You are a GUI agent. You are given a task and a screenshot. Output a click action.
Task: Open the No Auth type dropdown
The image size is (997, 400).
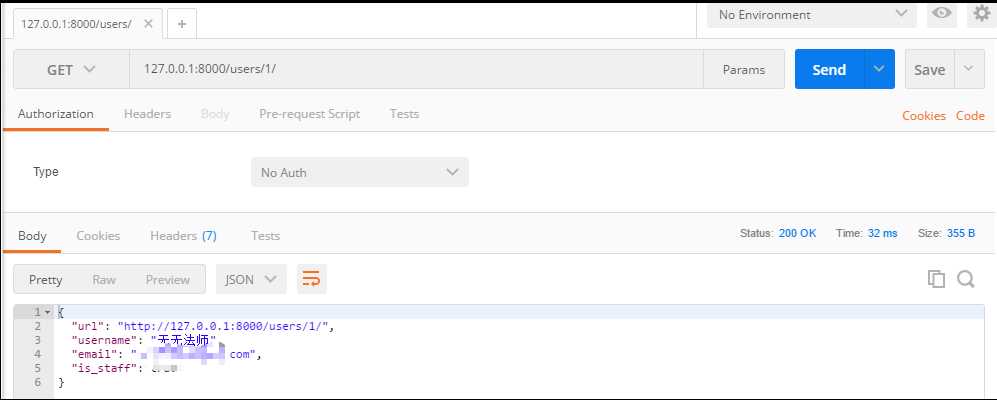coord(359,172)
